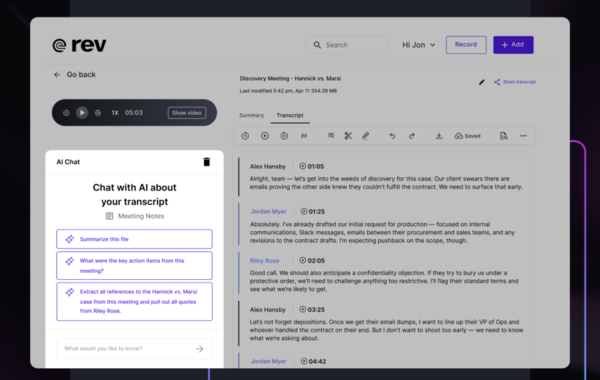Download the transcript
The image size is (600, 380).
[x=439, y=136]
